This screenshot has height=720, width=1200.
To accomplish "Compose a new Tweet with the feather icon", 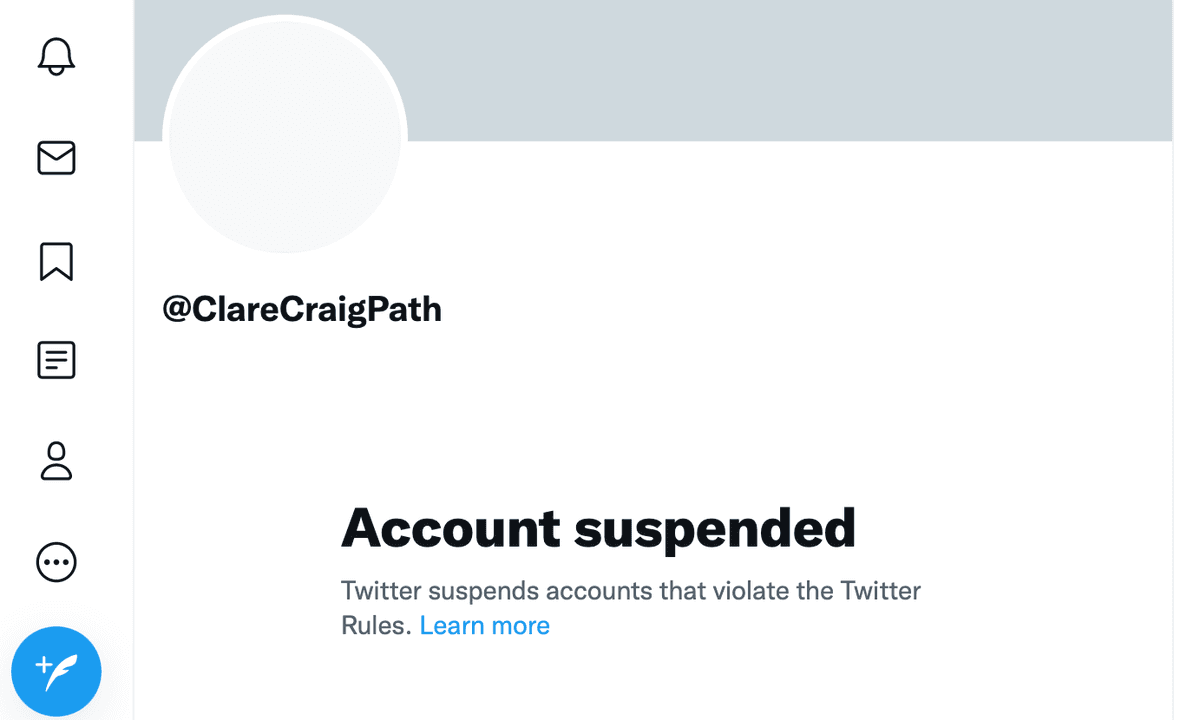I will click(57, 671).
